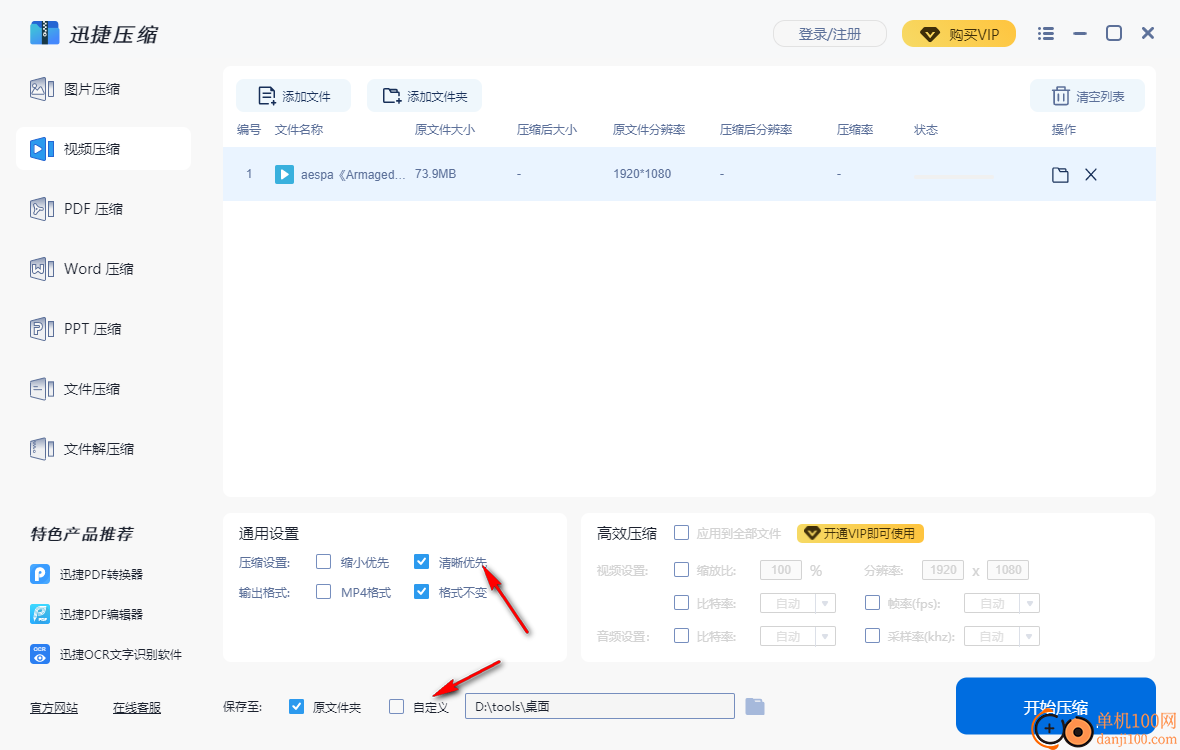Image resolution: width=1180 pixels, height=750 pixels.
Task: Click the 原文件分辨率 column header
Action: (x=649, y=129)
